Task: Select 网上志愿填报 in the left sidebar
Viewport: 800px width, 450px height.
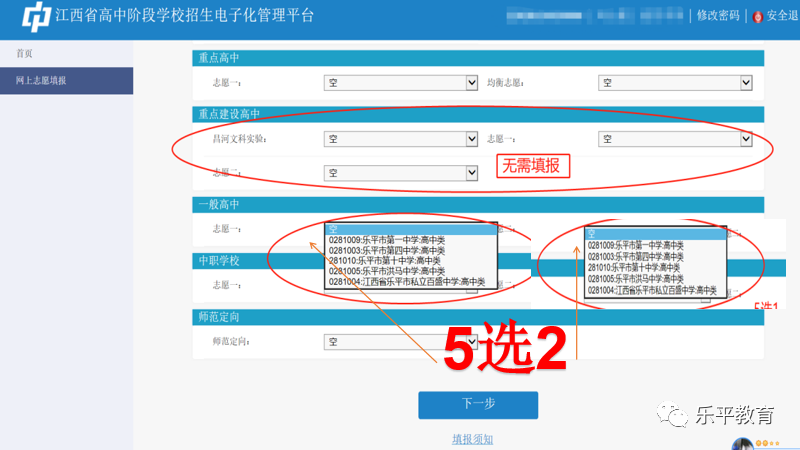Action: [48, 80]
